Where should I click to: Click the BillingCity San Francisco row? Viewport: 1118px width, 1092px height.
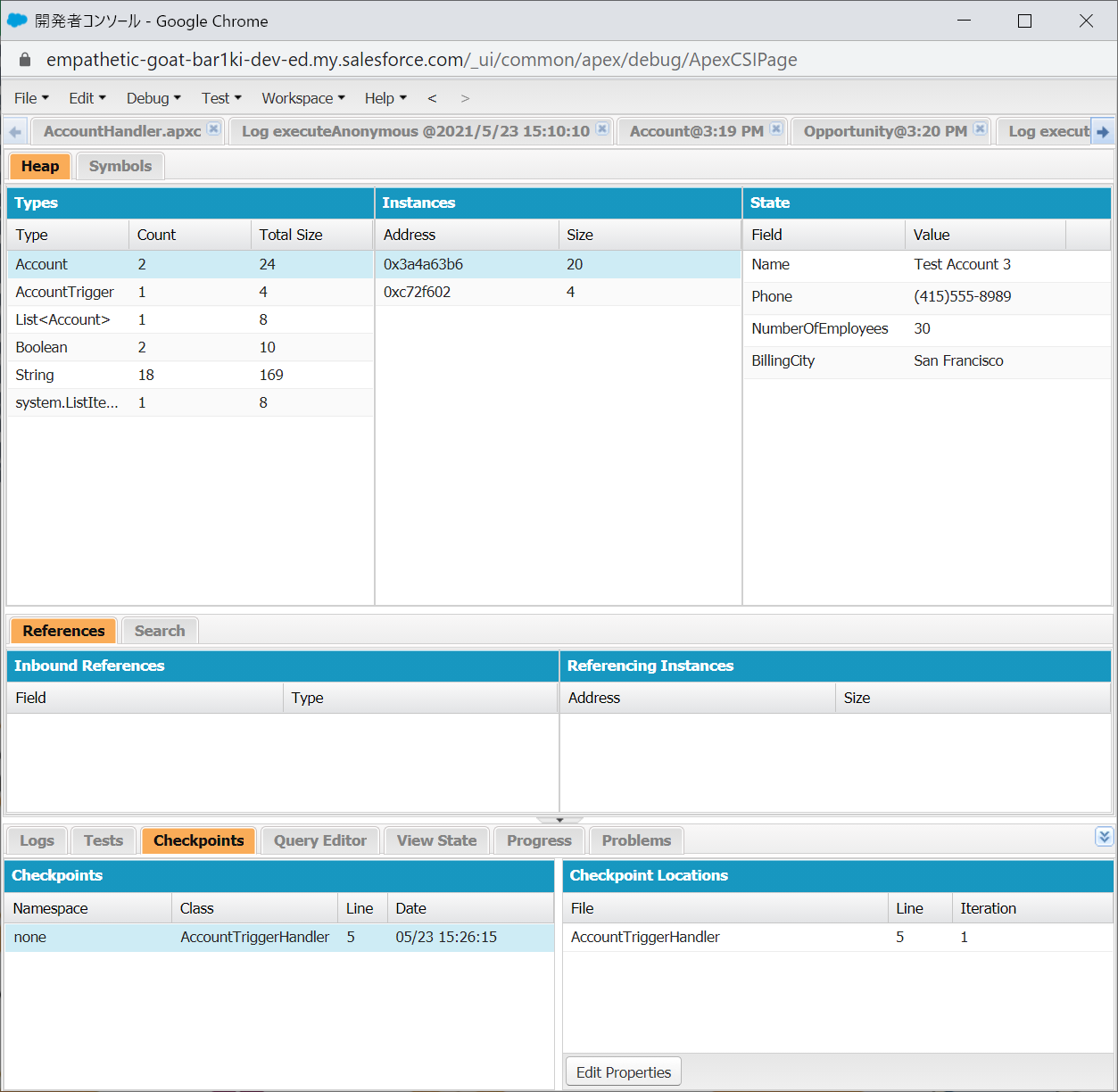point(927,361)
